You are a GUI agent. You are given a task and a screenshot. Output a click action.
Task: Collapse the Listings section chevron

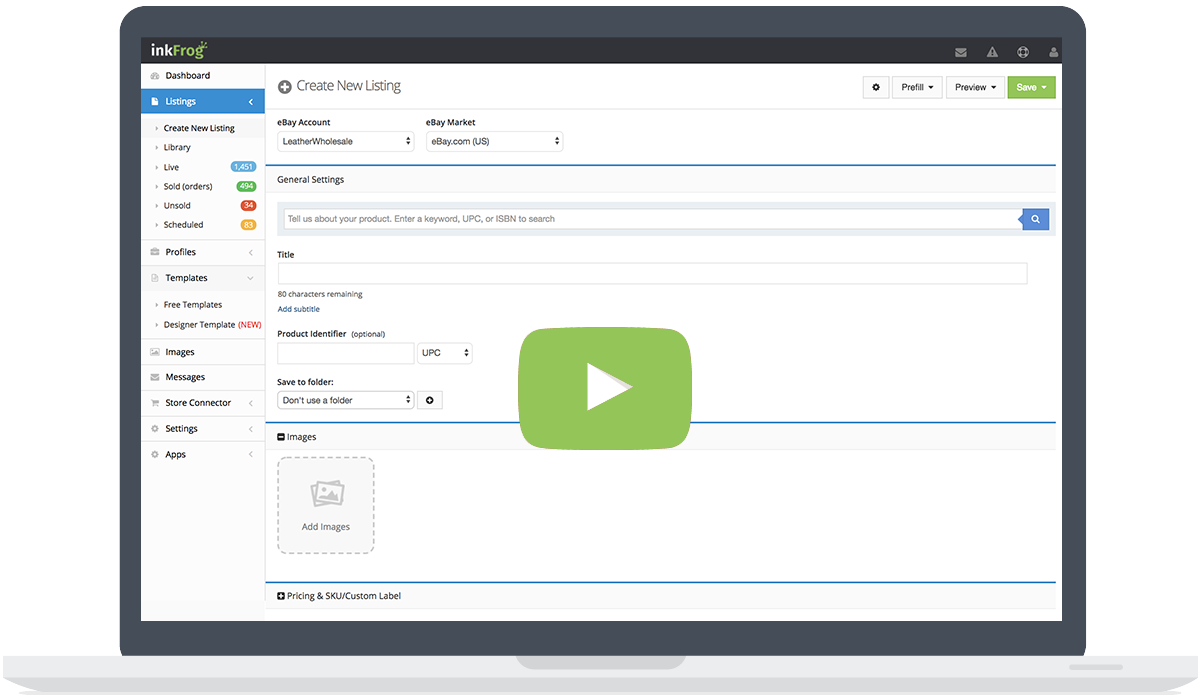251,101
